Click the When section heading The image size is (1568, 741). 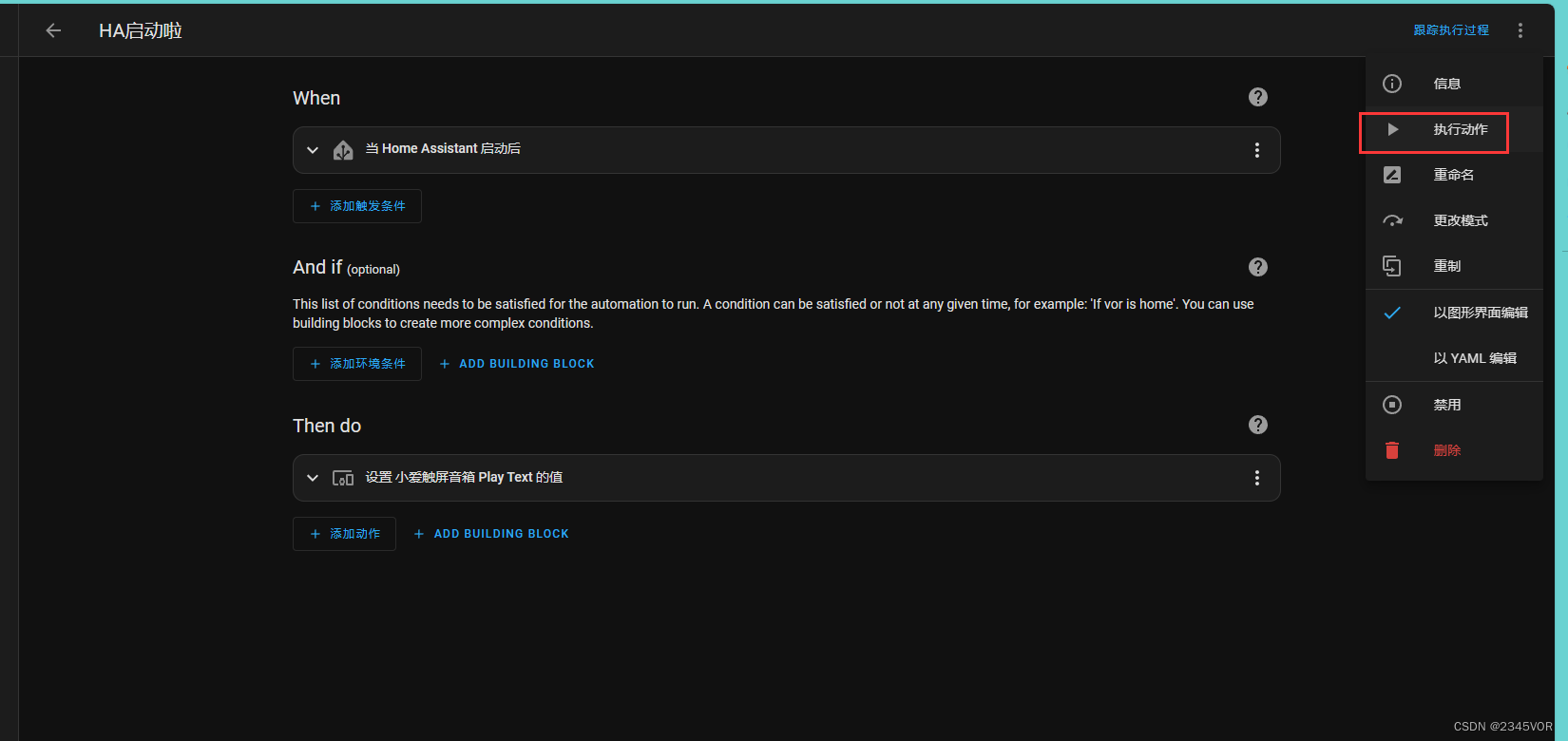point(316,98)
